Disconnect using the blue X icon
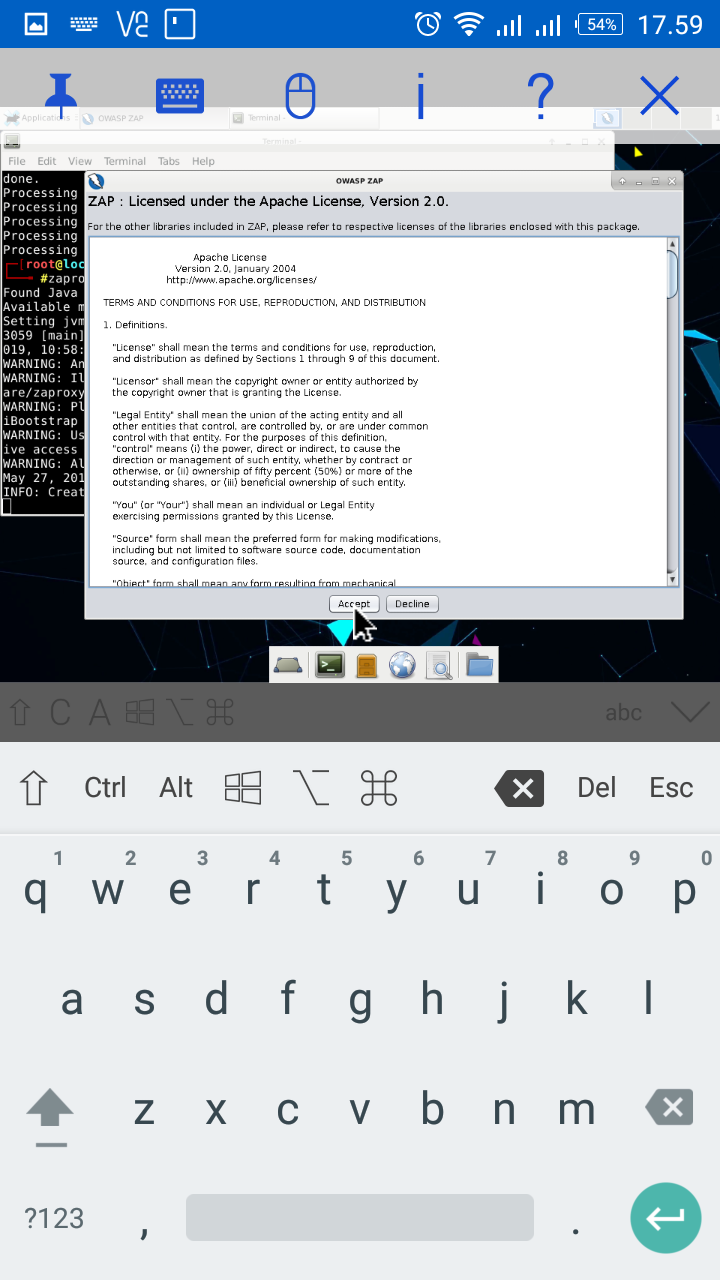 660,97
